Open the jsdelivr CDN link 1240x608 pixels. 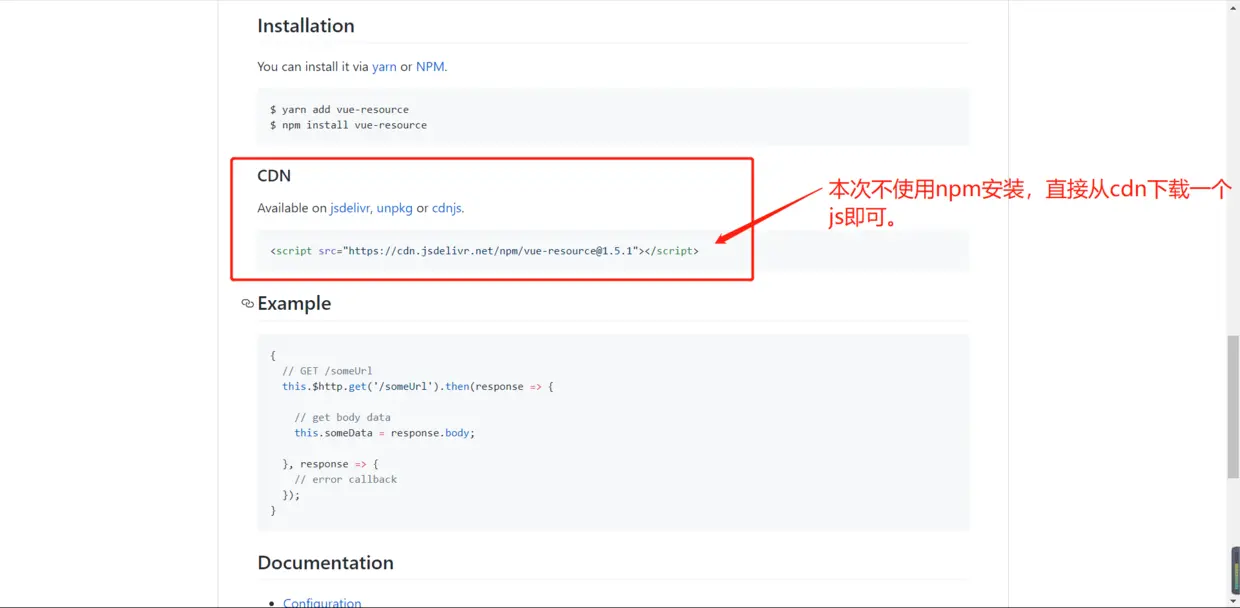coord(350,208)
